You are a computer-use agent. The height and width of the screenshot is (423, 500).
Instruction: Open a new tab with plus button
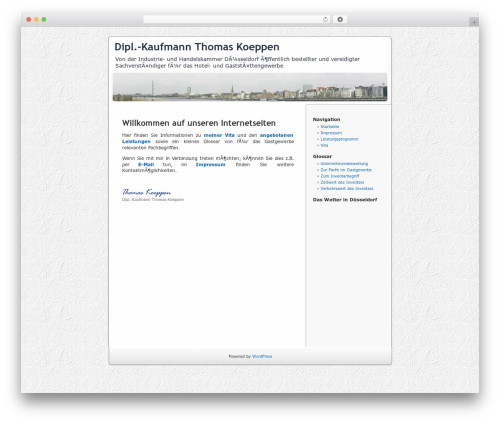[474, 22]
